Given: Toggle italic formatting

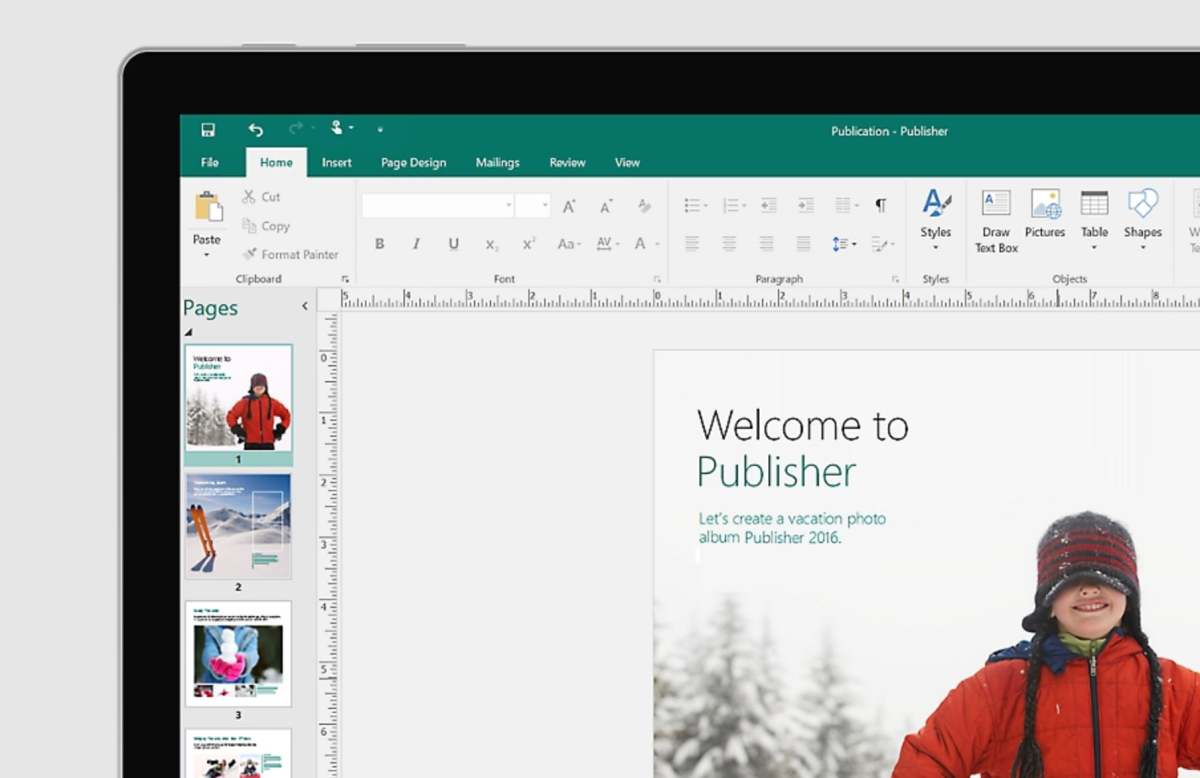Looking at the screenshot, I should tap(416, 243).
